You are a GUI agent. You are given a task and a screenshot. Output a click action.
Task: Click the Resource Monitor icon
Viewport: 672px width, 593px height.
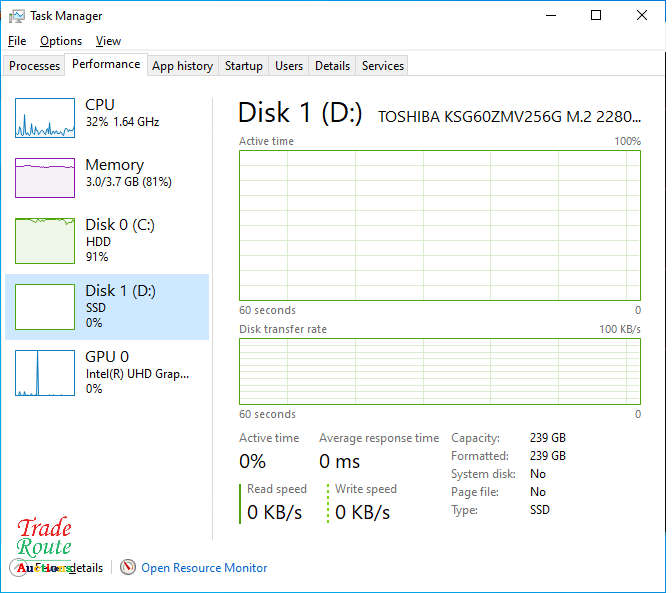coord(128,568)
